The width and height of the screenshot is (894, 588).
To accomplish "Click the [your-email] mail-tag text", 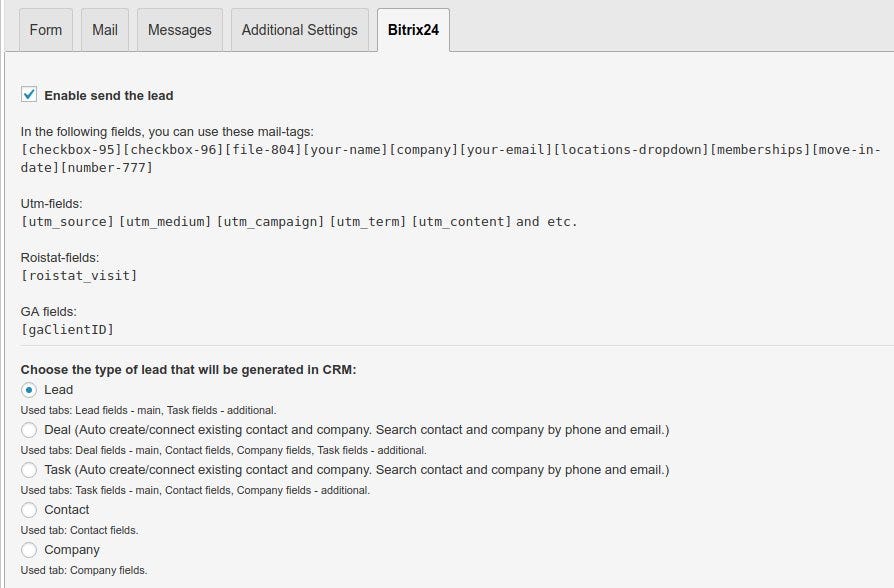I will [x=506, y=150].
